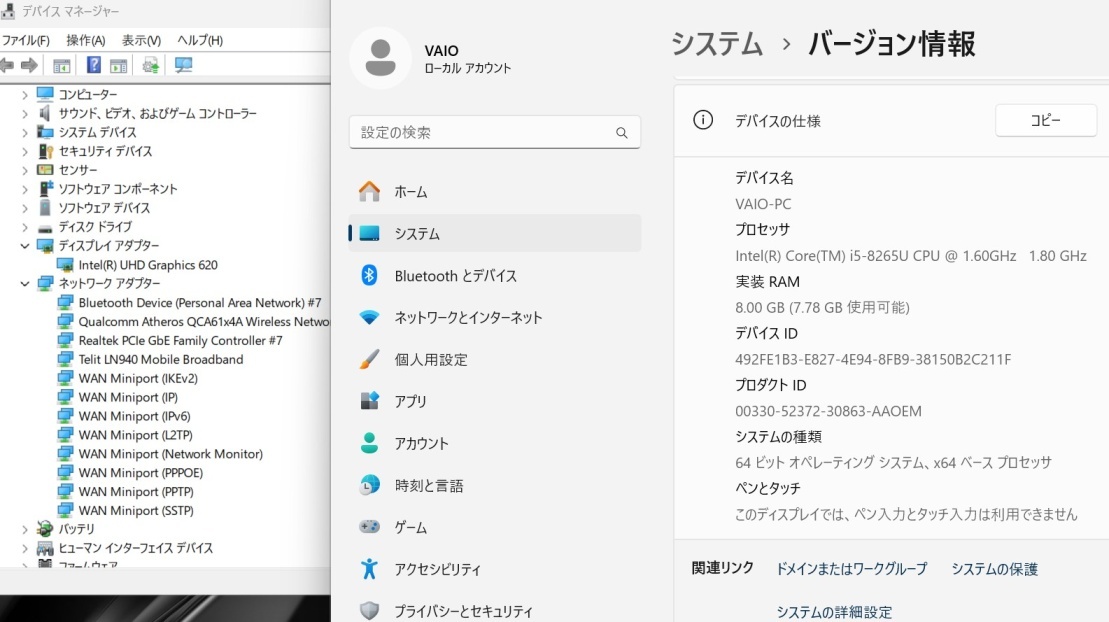Click Forward arrow in Device Manager toolbar
This screenshot has height=622, width=1109.
(x=29, y=66)
